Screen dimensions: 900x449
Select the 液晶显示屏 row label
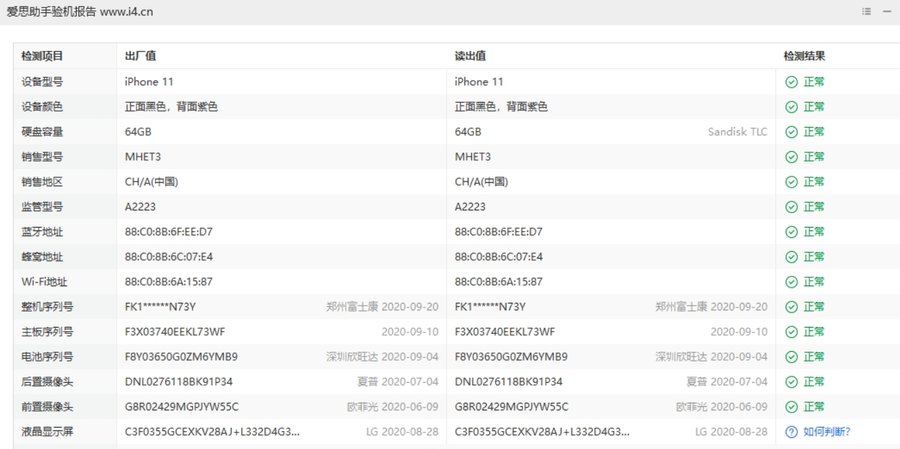(x=48, y=432)
